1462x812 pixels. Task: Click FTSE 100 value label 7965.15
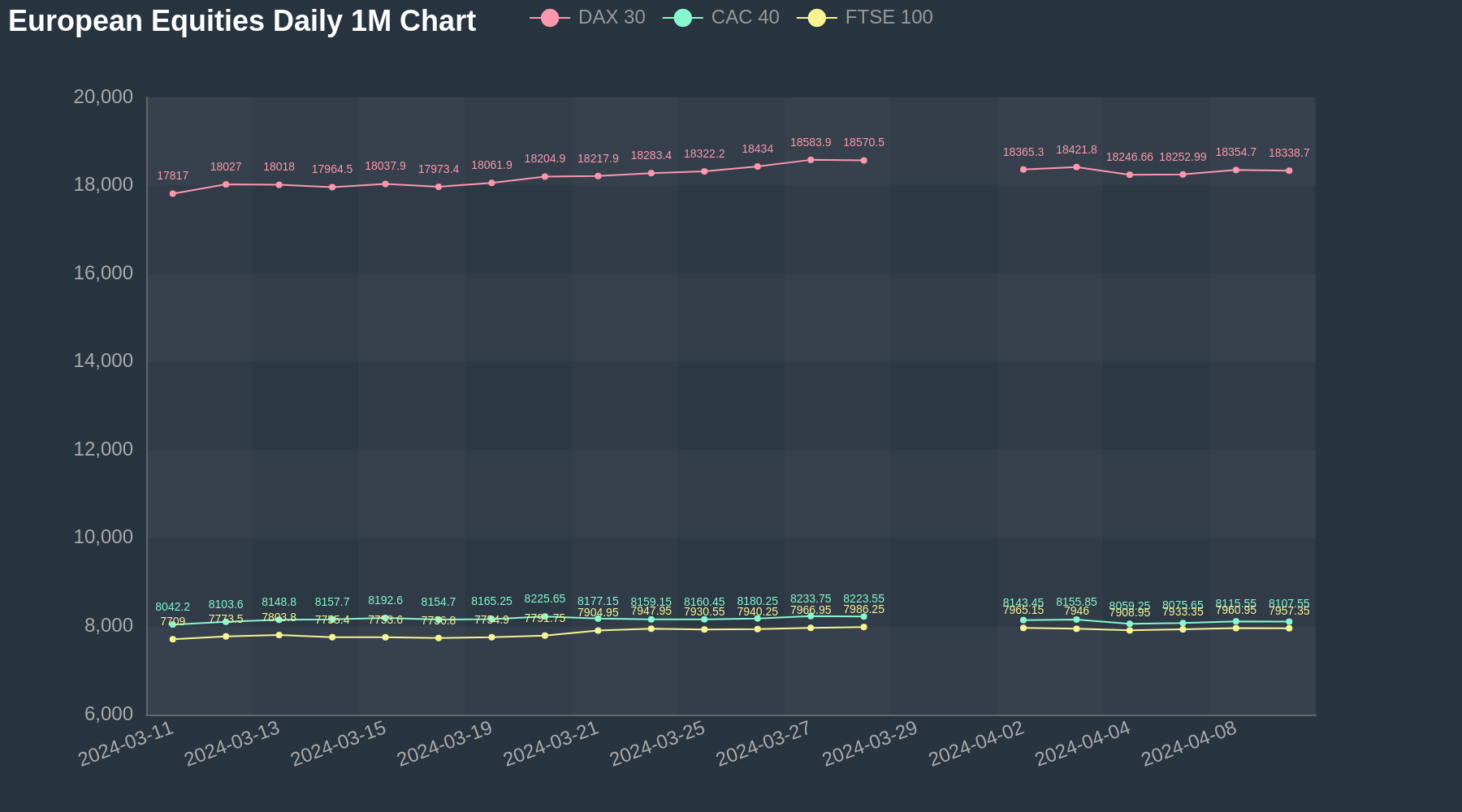click(1023, 611)
